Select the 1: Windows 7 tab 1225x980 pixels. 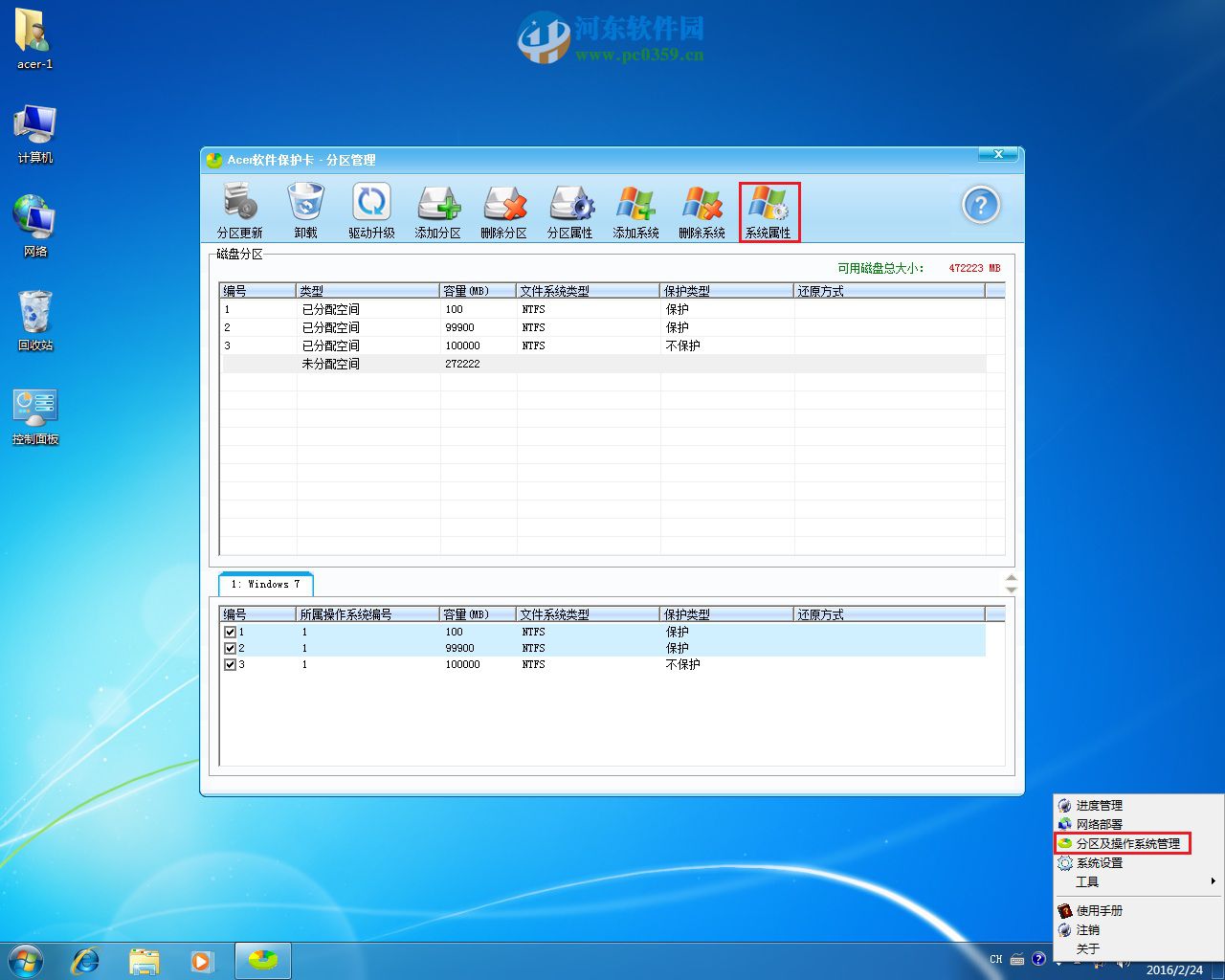(x=265, y=584)
